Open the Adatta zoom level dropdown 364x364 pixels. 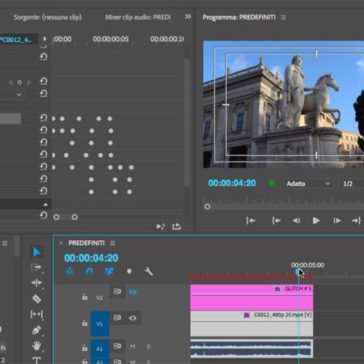308,184
